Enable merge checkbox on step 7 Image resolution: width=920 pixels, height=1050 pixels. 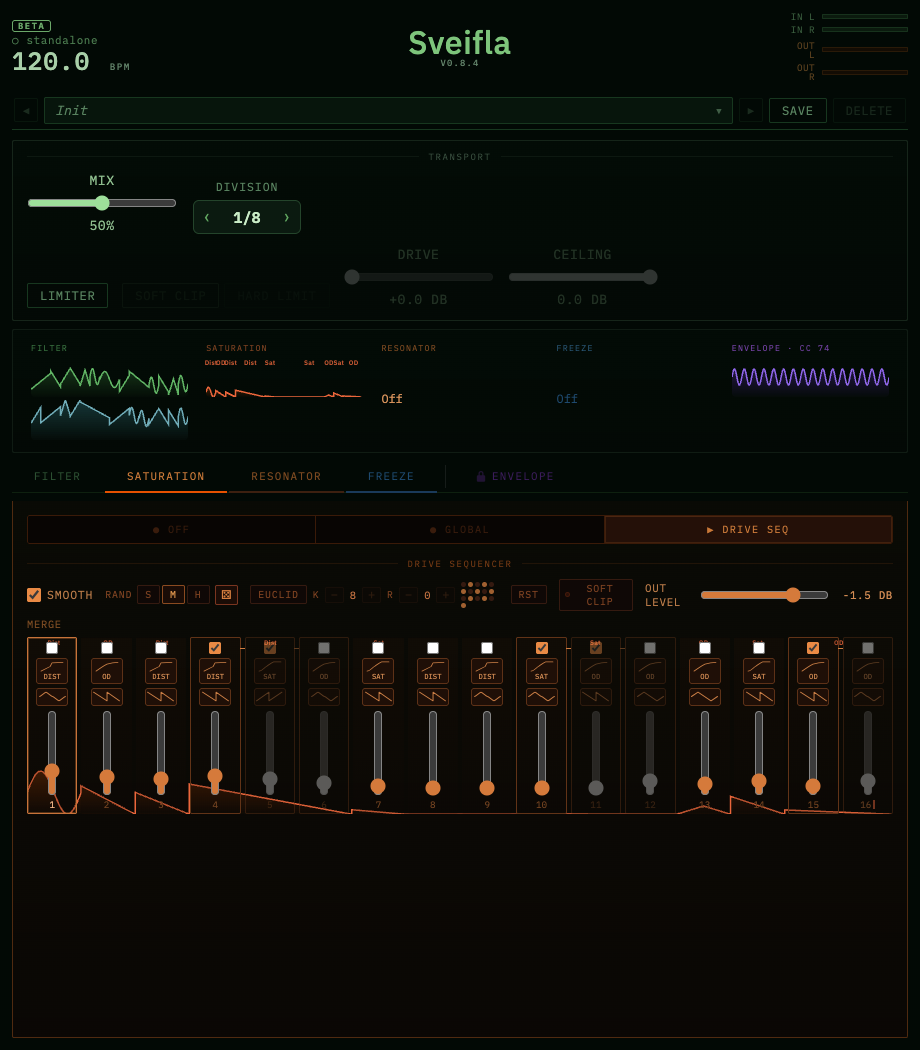[378, 648]
